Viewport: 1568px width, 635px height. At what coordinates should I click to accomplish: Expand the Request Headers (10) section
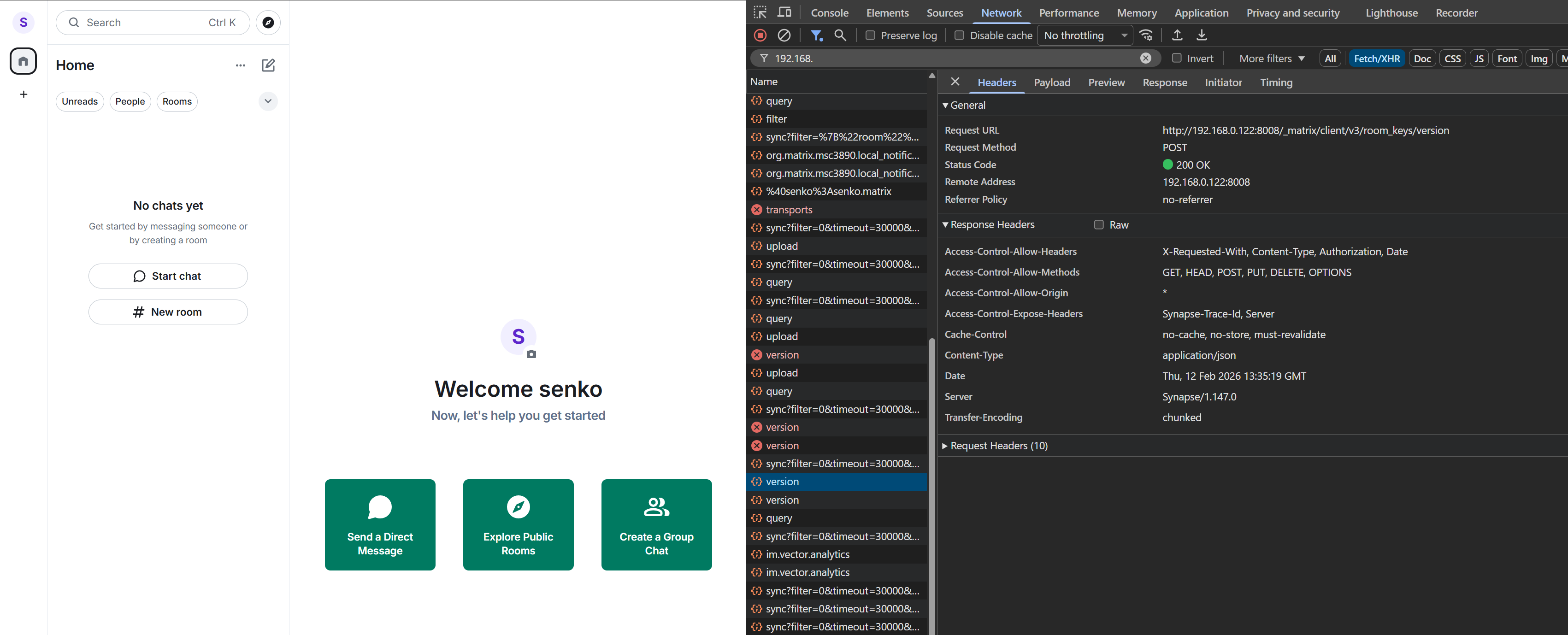[x=998, y=446]
